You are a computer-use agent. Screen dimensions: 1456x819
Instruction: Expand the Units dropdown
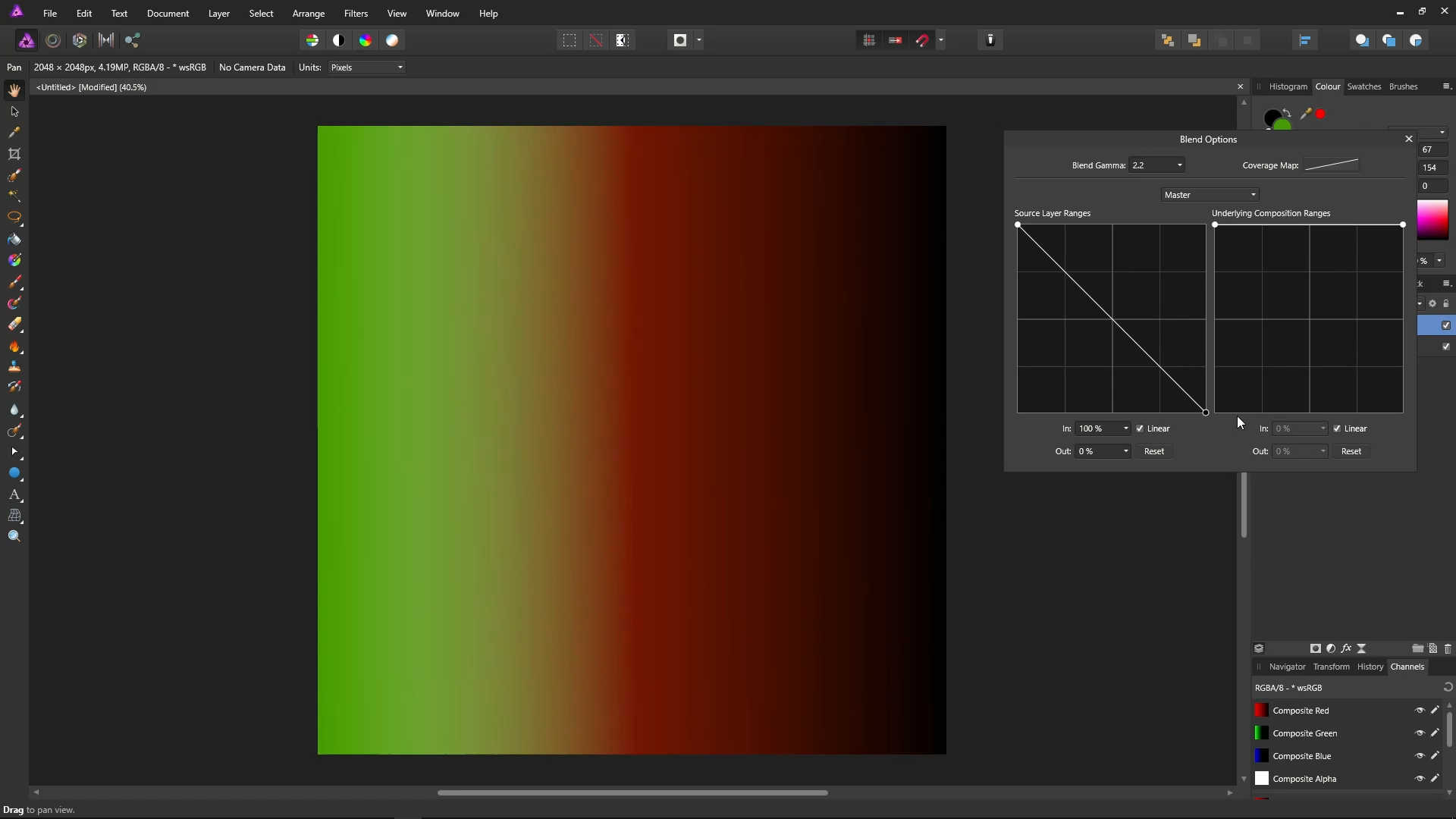coord(367,67)
